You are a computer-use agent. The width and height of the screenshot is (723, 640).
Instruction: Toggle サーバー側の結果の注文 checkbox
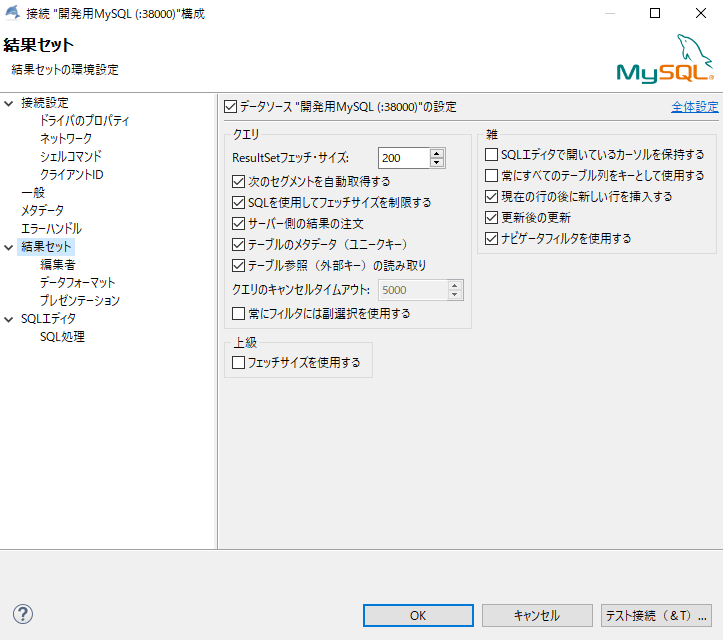[238, 224]
